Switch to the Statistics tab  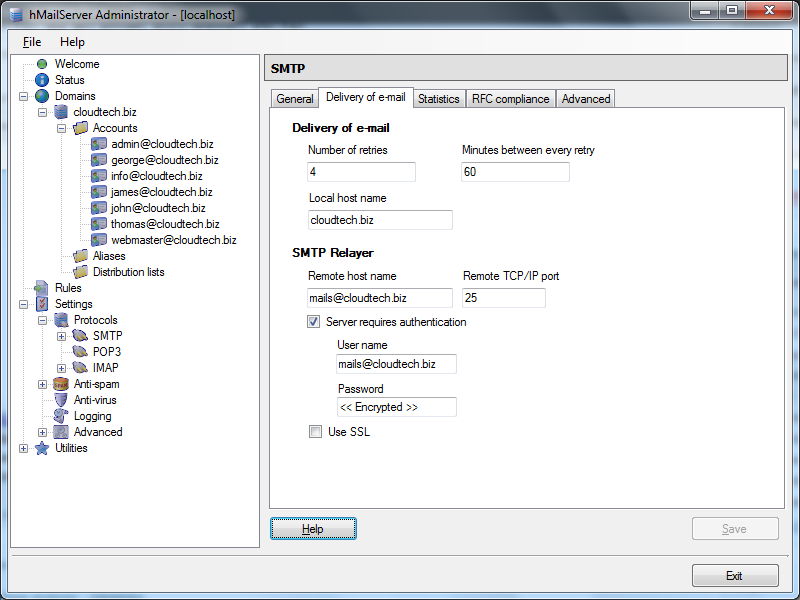(x=439, y=98)
